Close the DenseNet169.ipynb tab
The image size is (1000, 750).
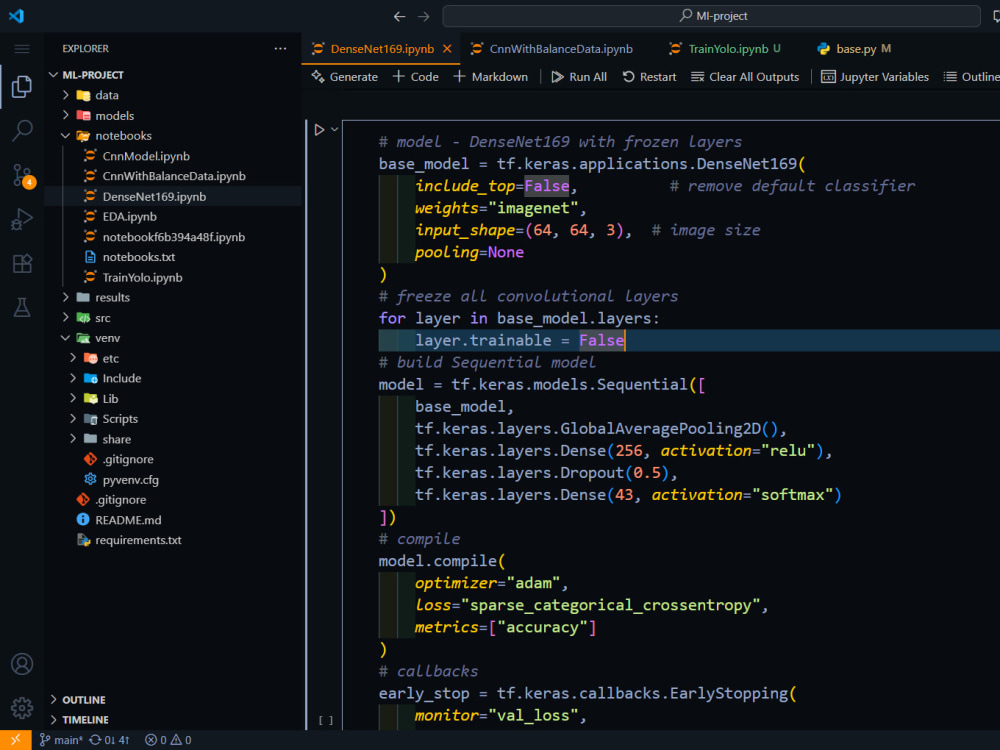pos(447,48)
